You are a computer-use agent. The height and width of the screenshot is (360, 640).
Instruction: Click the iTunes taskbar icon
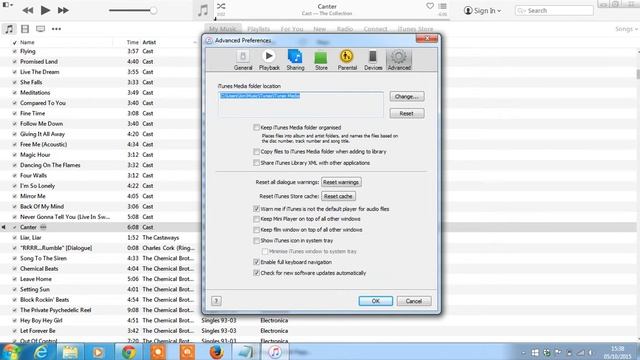275,352
